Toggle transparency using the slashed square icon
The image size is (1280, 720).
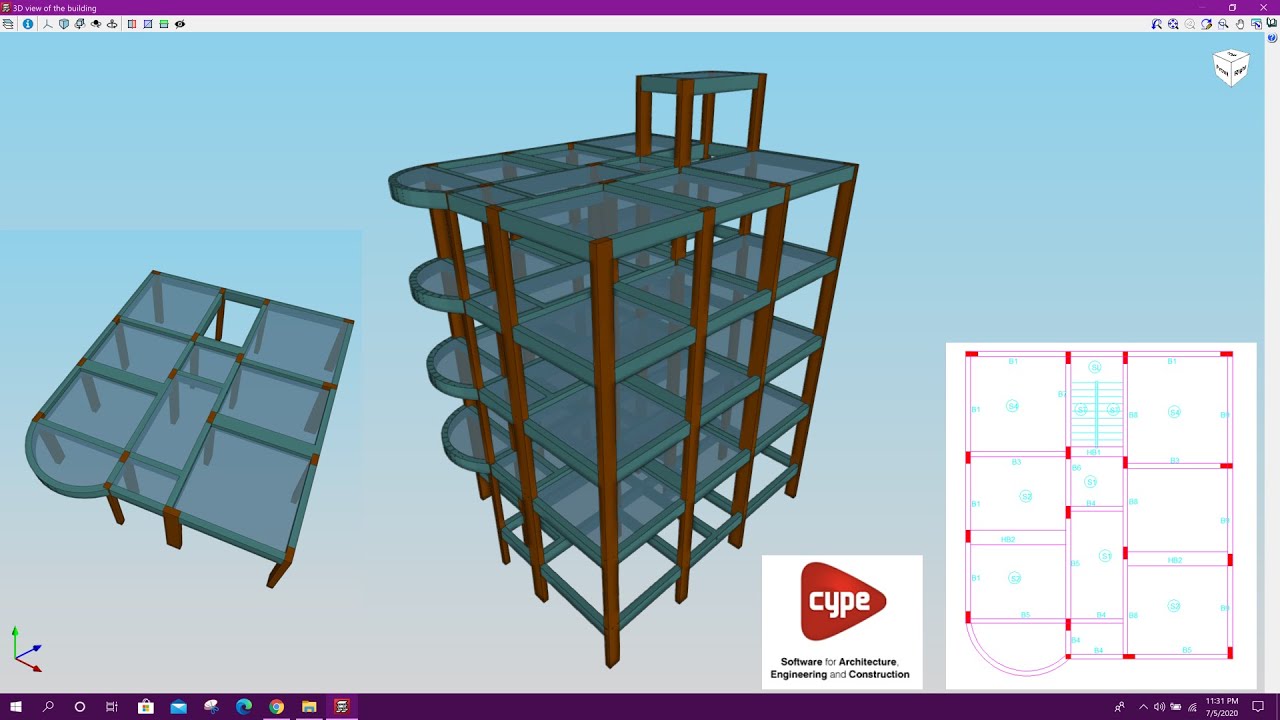pyautogui.click(x=148, y=24)
